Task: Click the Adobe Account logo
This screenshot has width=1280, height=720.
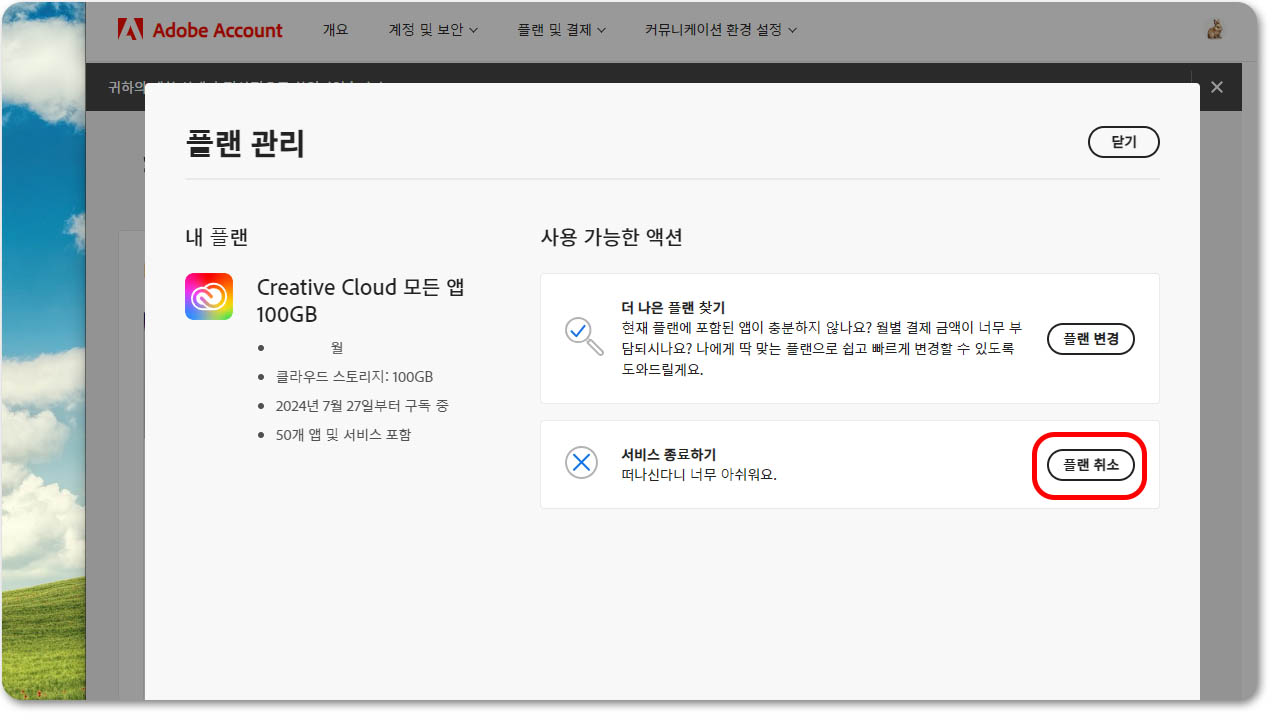Action: [200, 30]
